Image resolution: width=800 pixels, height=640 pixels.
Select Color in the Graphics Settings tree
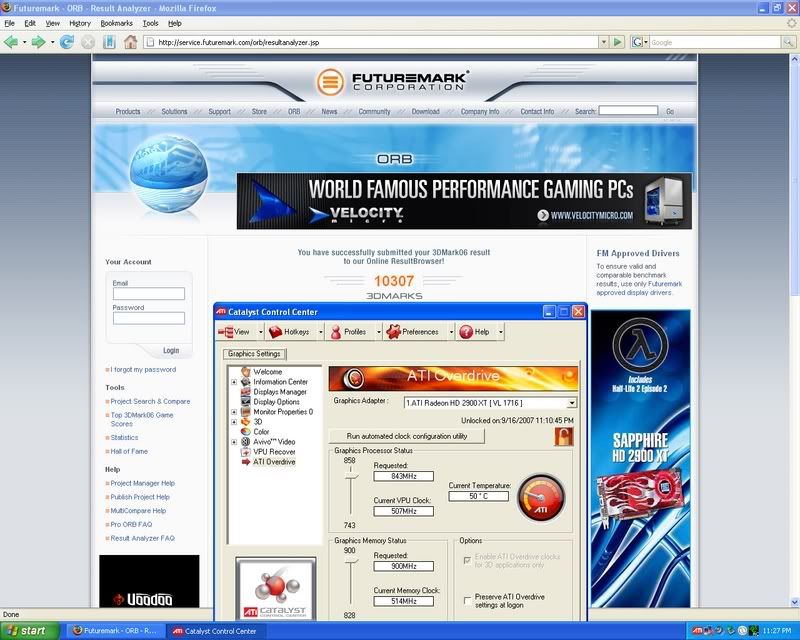(x=261, y=432)
